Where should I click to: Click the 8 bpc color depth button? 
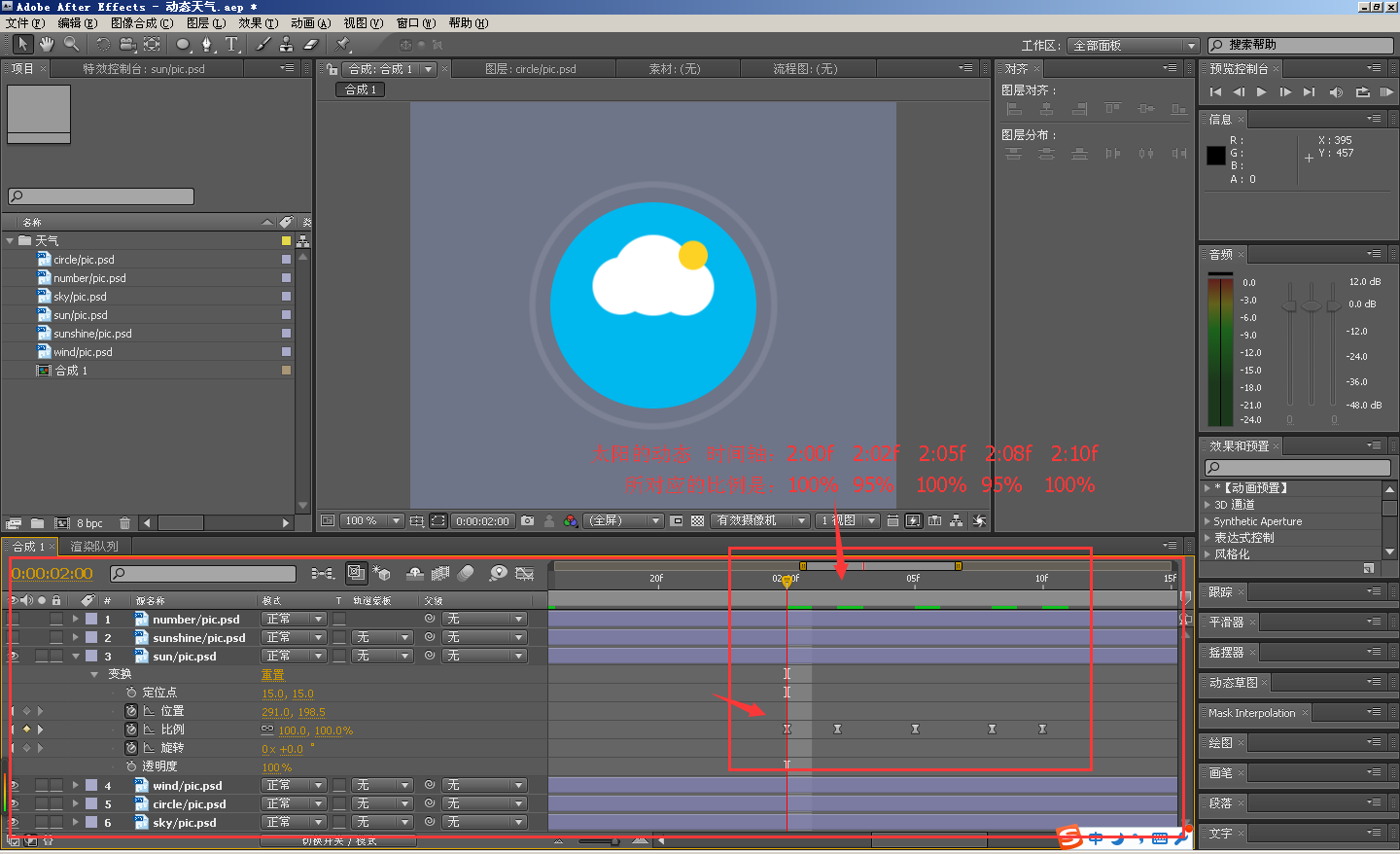[89, 523]
